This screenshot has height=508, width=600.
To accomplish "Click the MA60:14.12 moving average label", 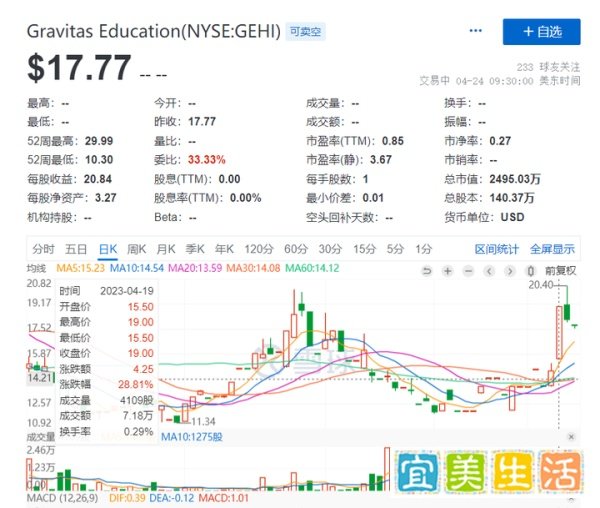I will (x=312, y=268).
